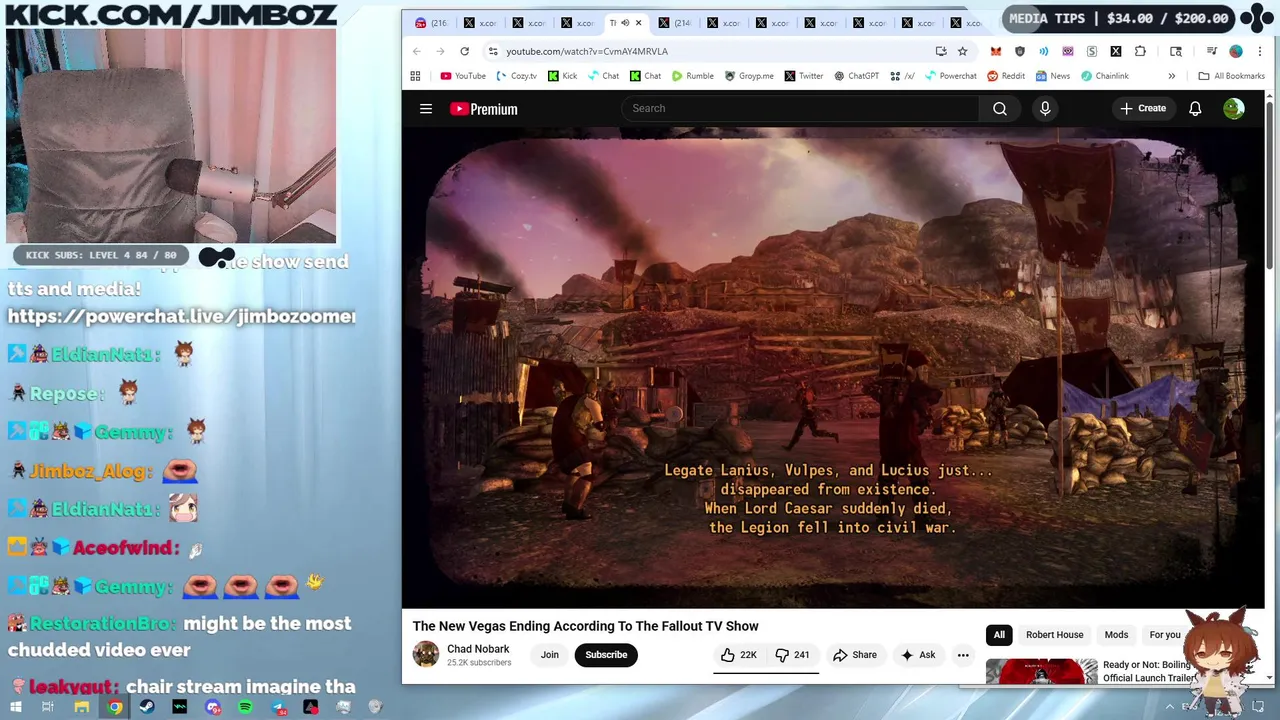Image resolution: width=1280 pixels, height=720 pixels.
Task: Open Chrome three-dot menu
Action: point(1259,51)
